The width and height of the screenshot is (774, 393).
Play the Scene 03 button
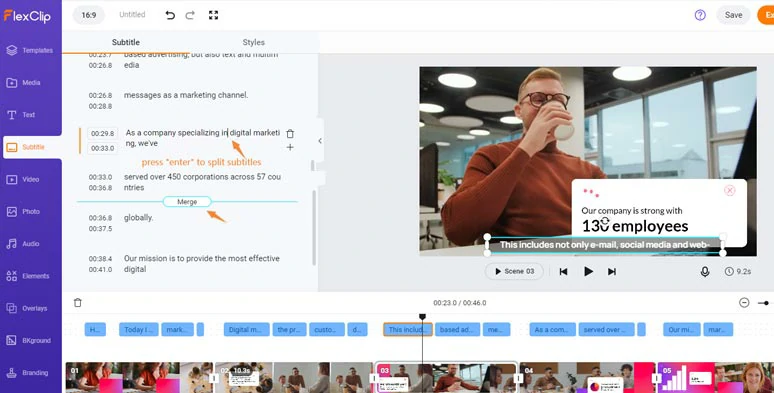click(514, 272)
